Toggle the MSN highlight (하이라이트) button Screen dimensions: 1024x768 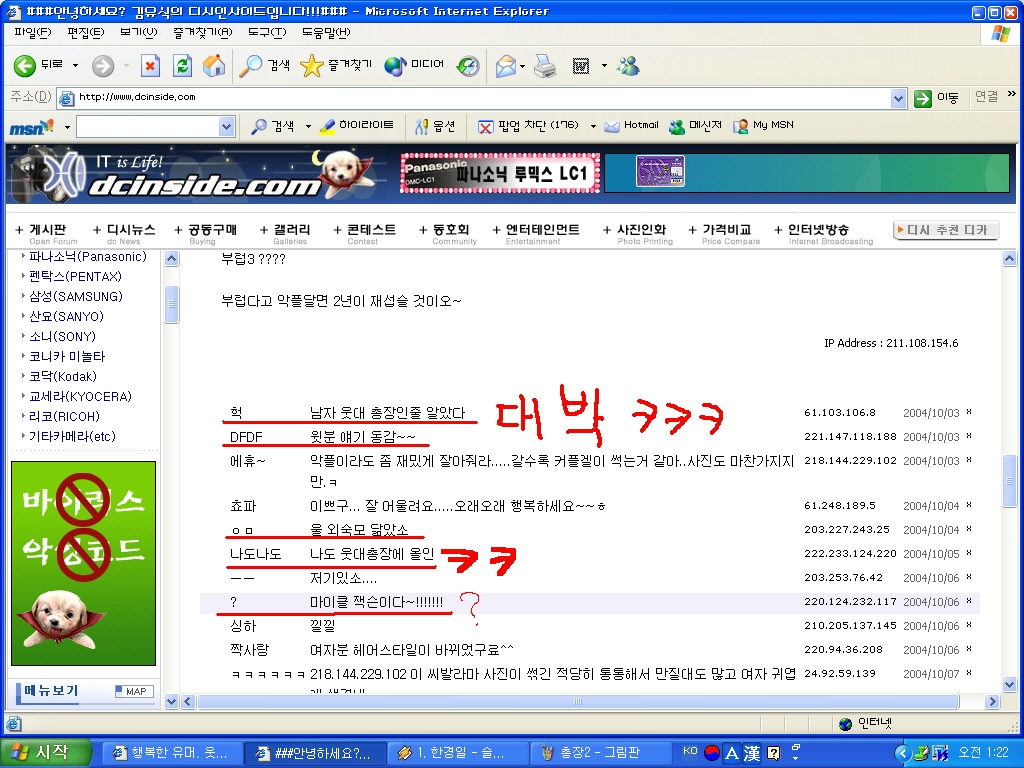coord(357,126)
